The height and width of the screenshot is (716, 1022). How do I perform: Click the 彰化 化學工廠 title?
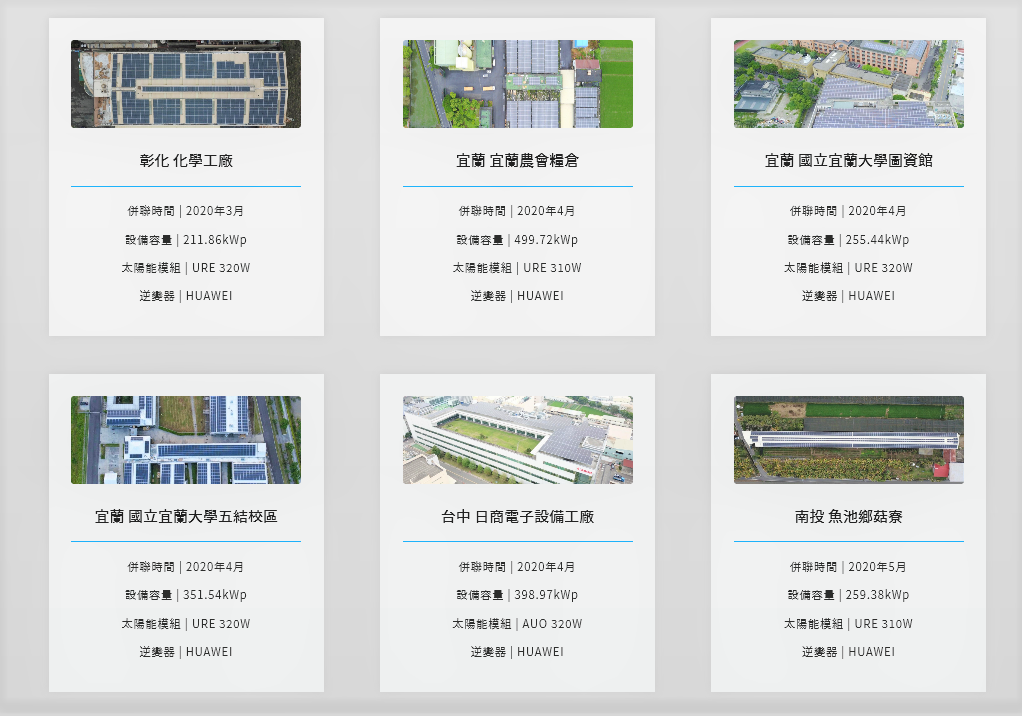click(x=186, y=160)
